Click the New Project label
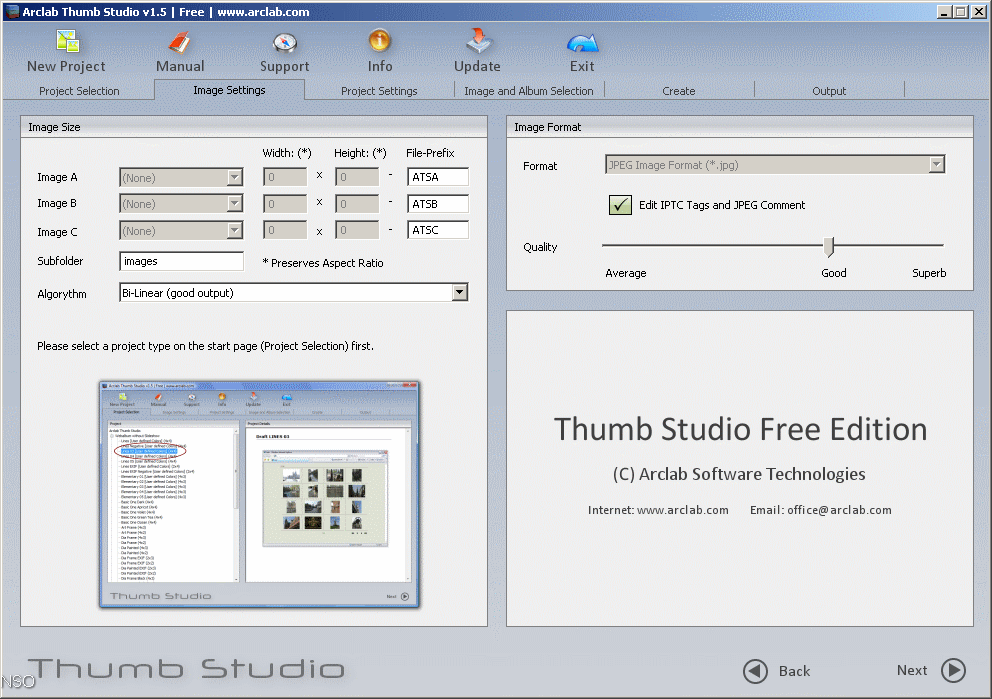This screenshot has height=699, width=992. tap(66, 66)
